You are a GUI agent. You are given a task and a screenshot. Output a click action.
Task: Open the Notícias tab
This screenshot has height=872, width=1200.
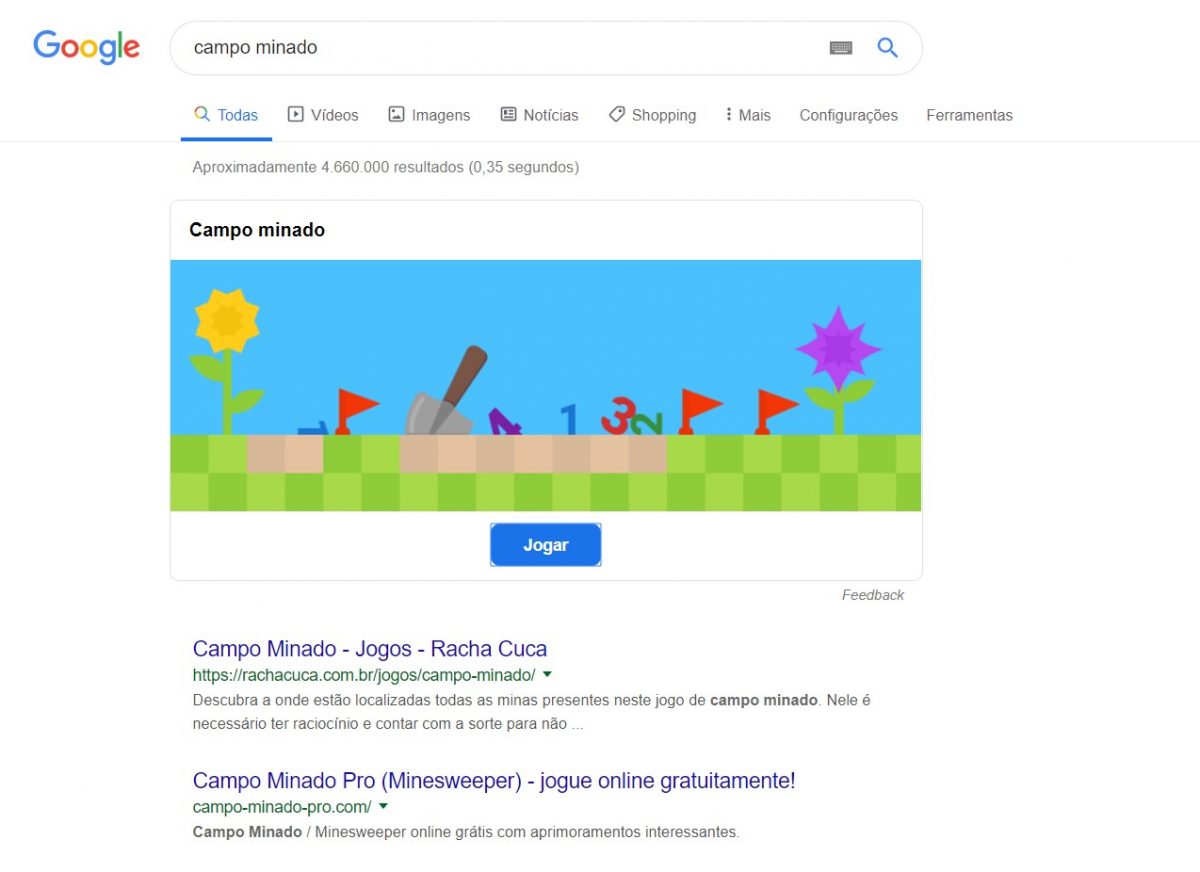(539, 115)
